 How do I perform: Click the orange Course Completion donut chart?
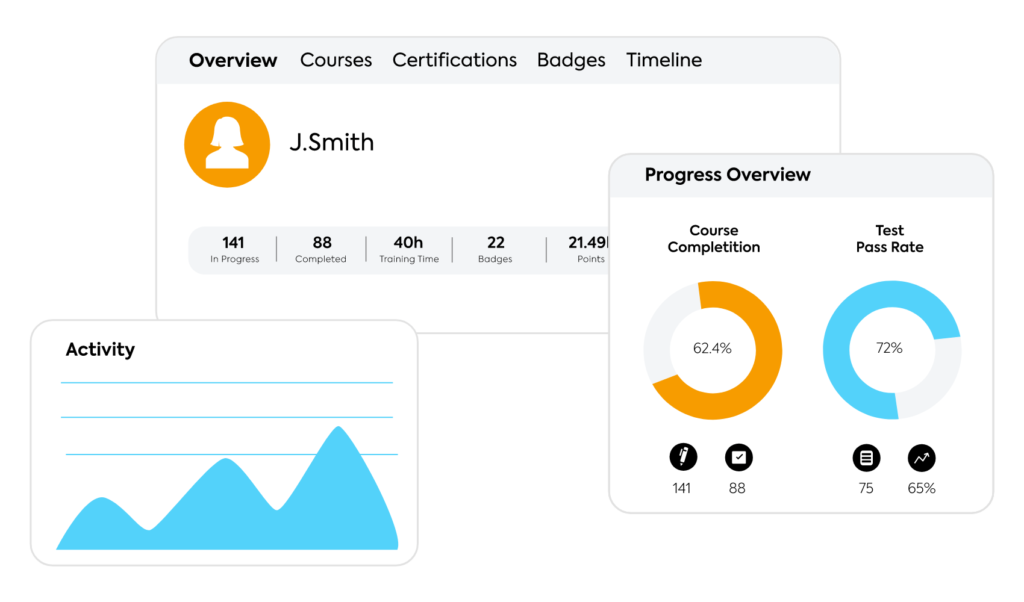coord(712,350)
